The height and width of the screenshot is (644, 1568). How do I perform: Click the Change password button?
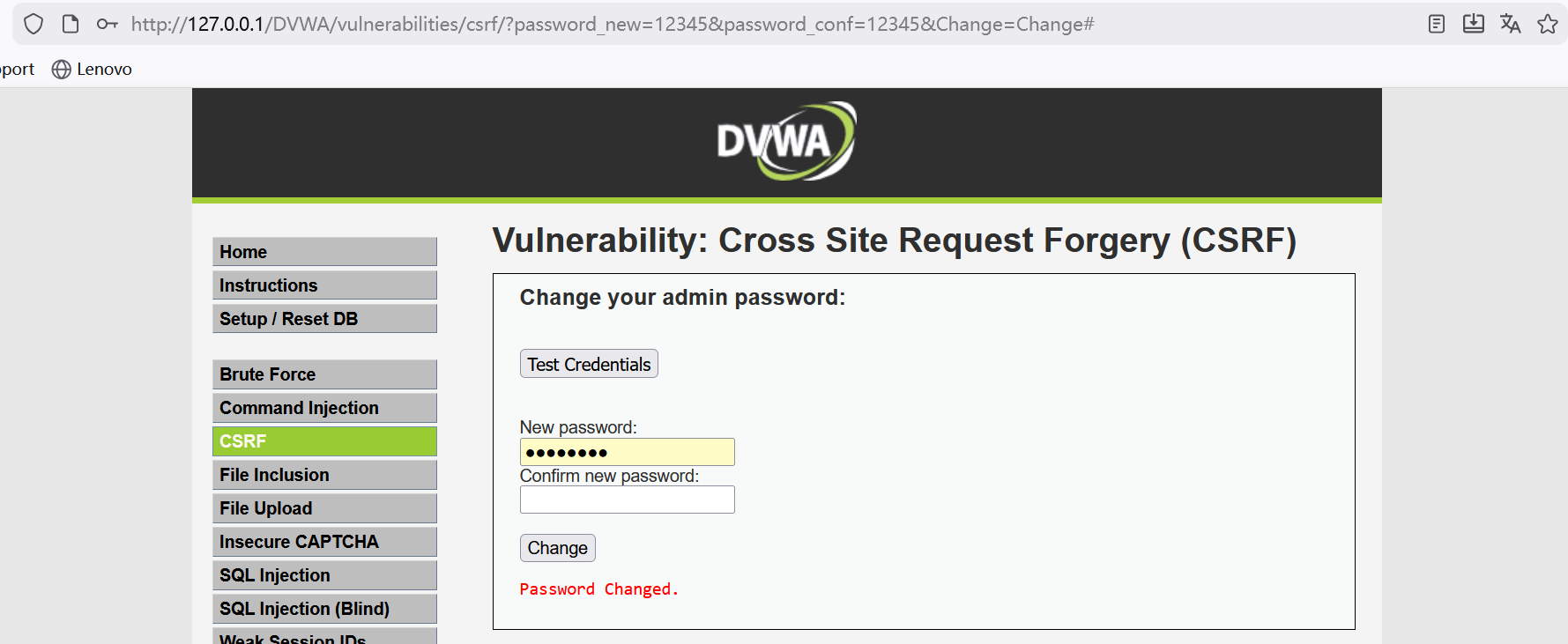(557, 548)
